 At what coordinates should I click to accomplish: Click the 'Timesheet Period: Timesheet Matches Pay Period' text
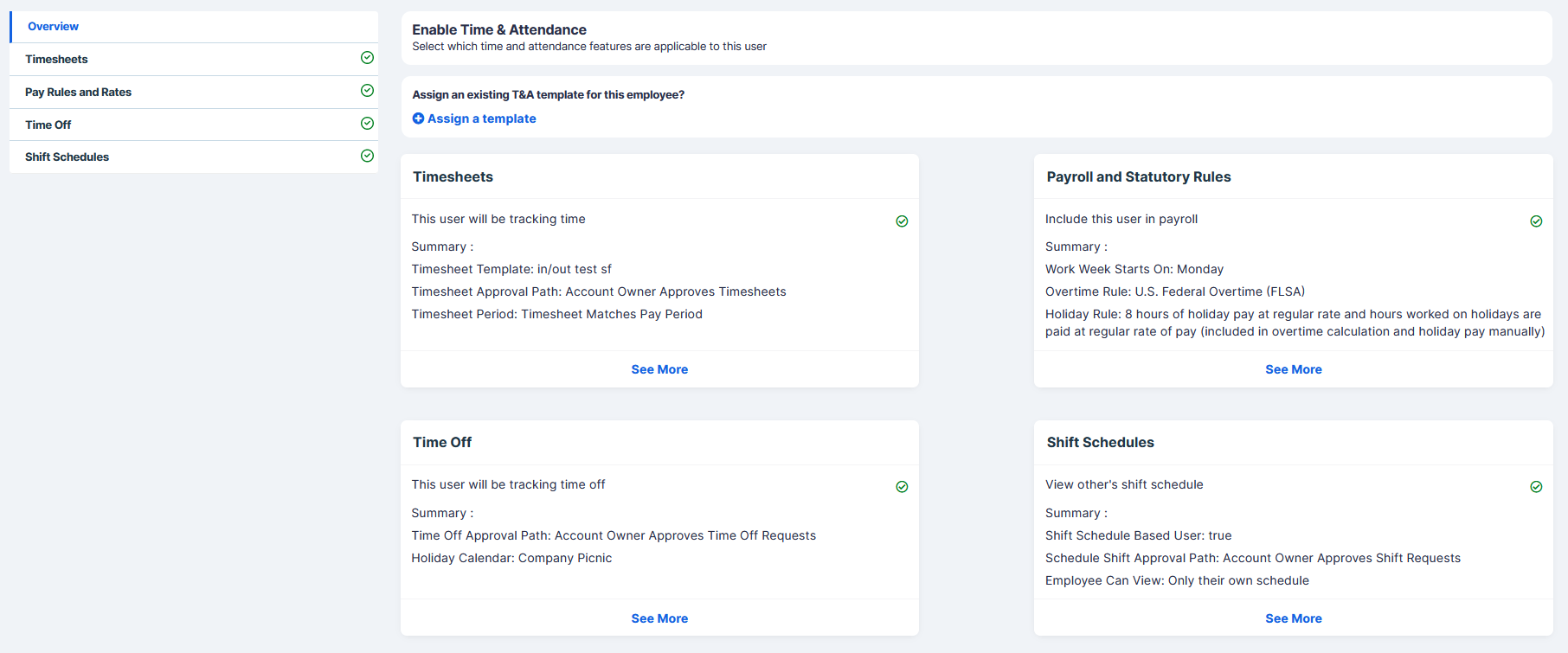pos(556,314)
